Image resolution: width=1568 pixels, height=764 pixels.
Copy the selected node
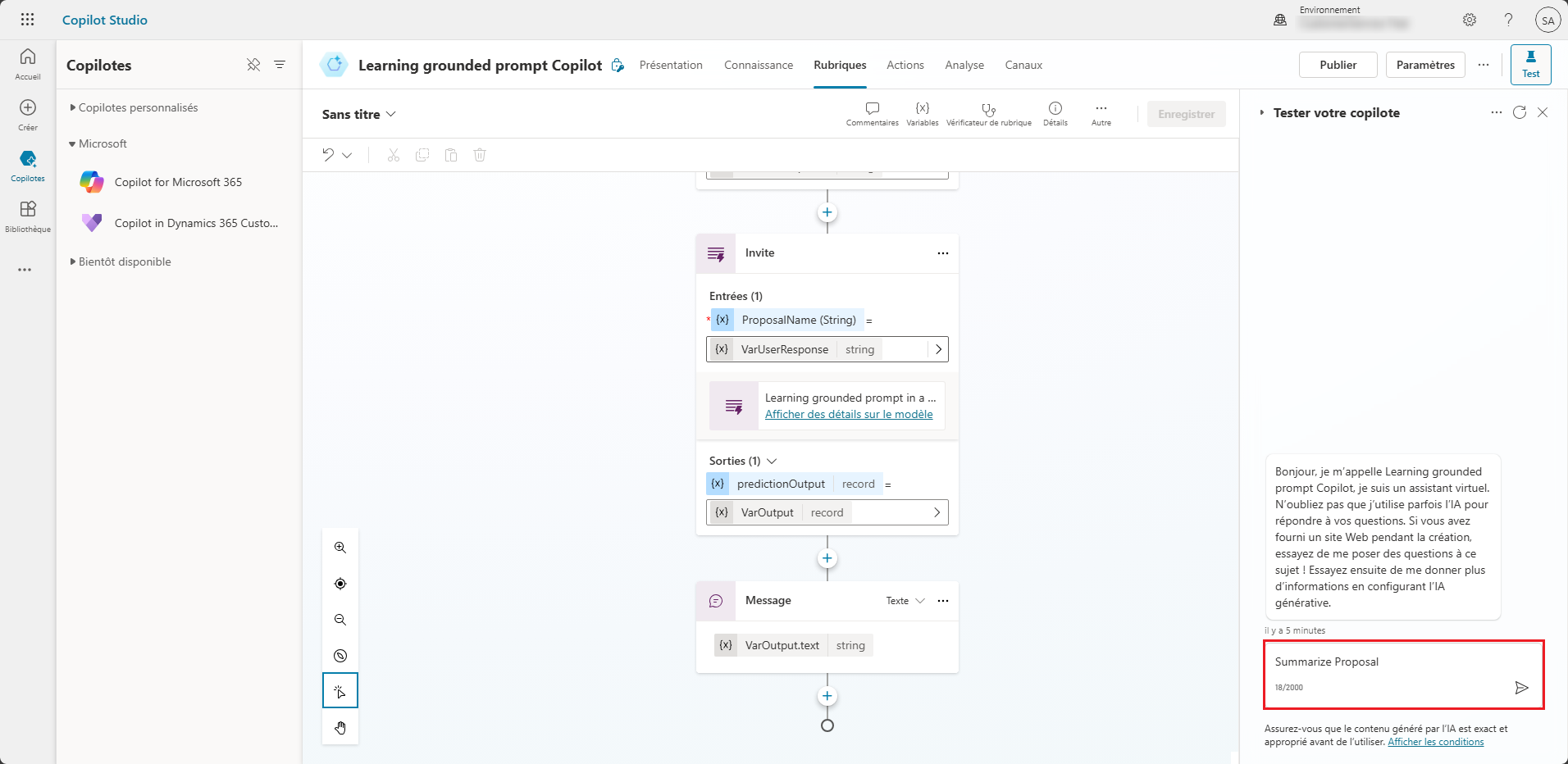pyautogui.click(x=422, y=155)
